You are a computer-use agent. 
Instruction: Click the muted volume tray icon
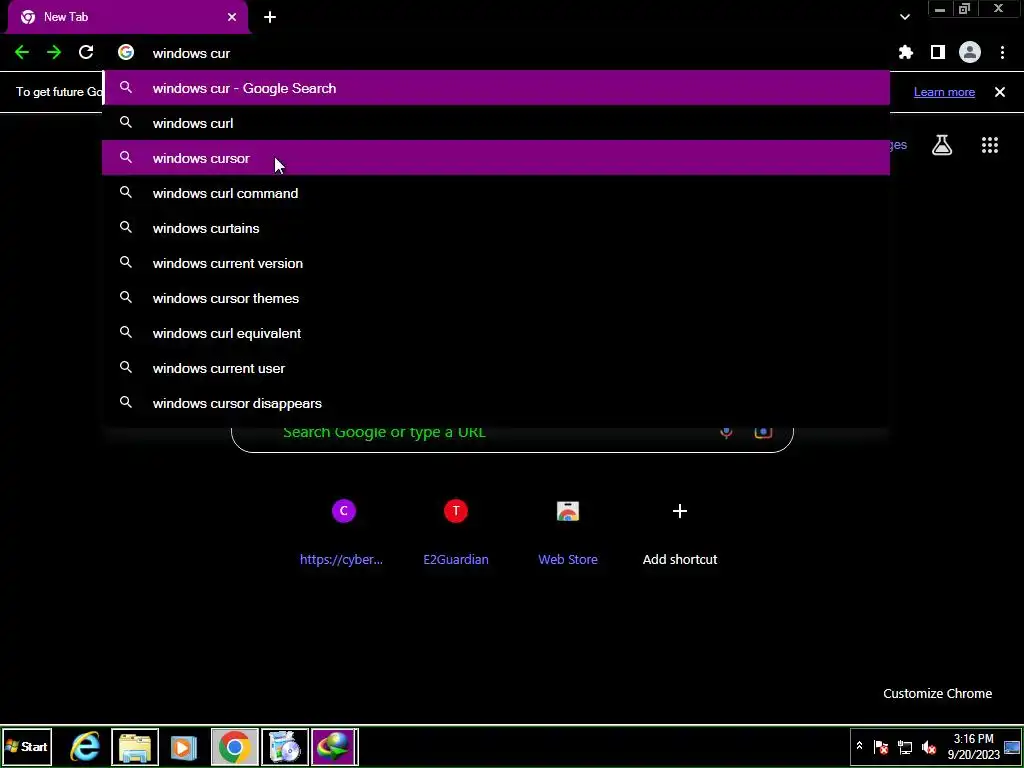coord(929,747)
